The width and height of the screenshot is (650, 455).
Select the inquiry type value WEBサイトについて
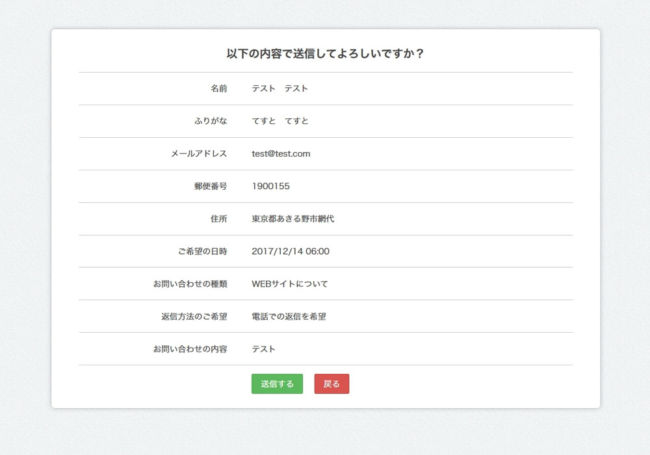[290, 284]
